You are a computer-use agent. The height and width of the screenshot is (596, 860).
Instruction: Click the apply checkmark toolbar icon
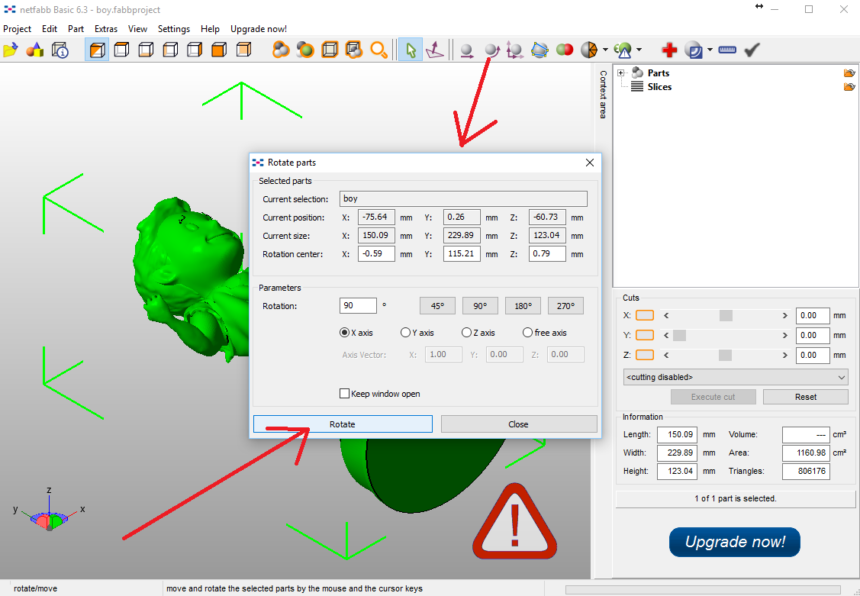click(x=751, y=49)
